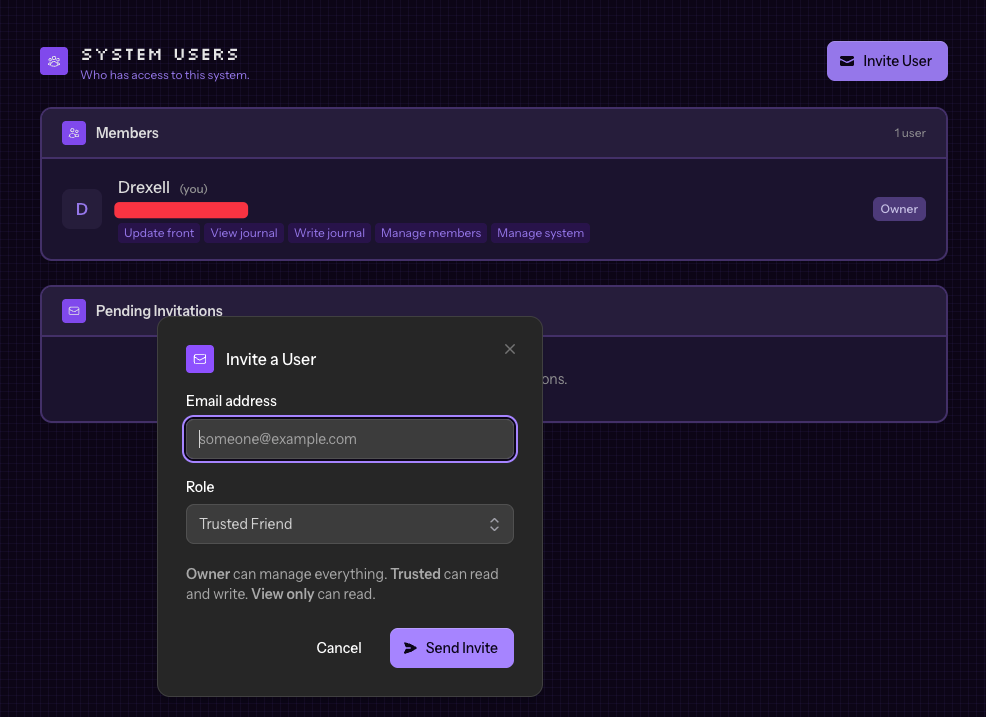Click the envelope icon in Invite a User dialog

coord(200,359)
